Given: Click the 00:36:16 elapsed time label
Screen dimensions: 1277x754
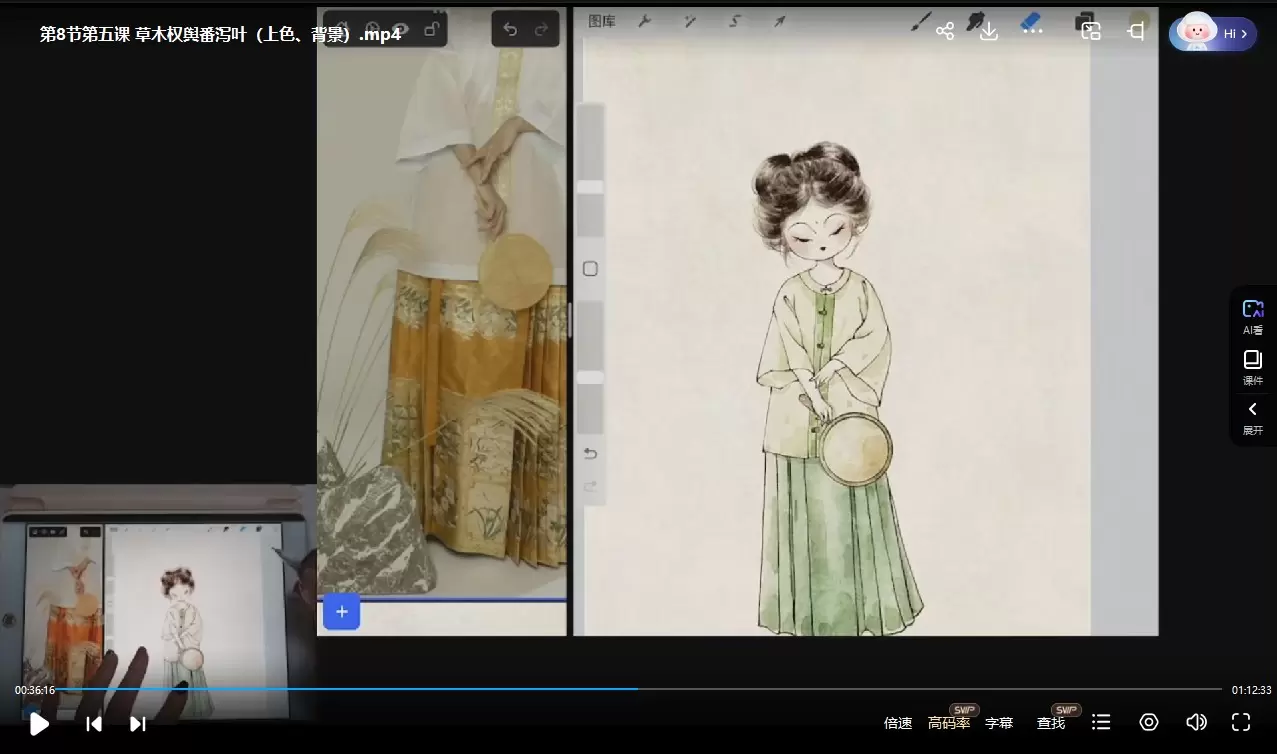Looking at the screenshot, I should point(35,690).
